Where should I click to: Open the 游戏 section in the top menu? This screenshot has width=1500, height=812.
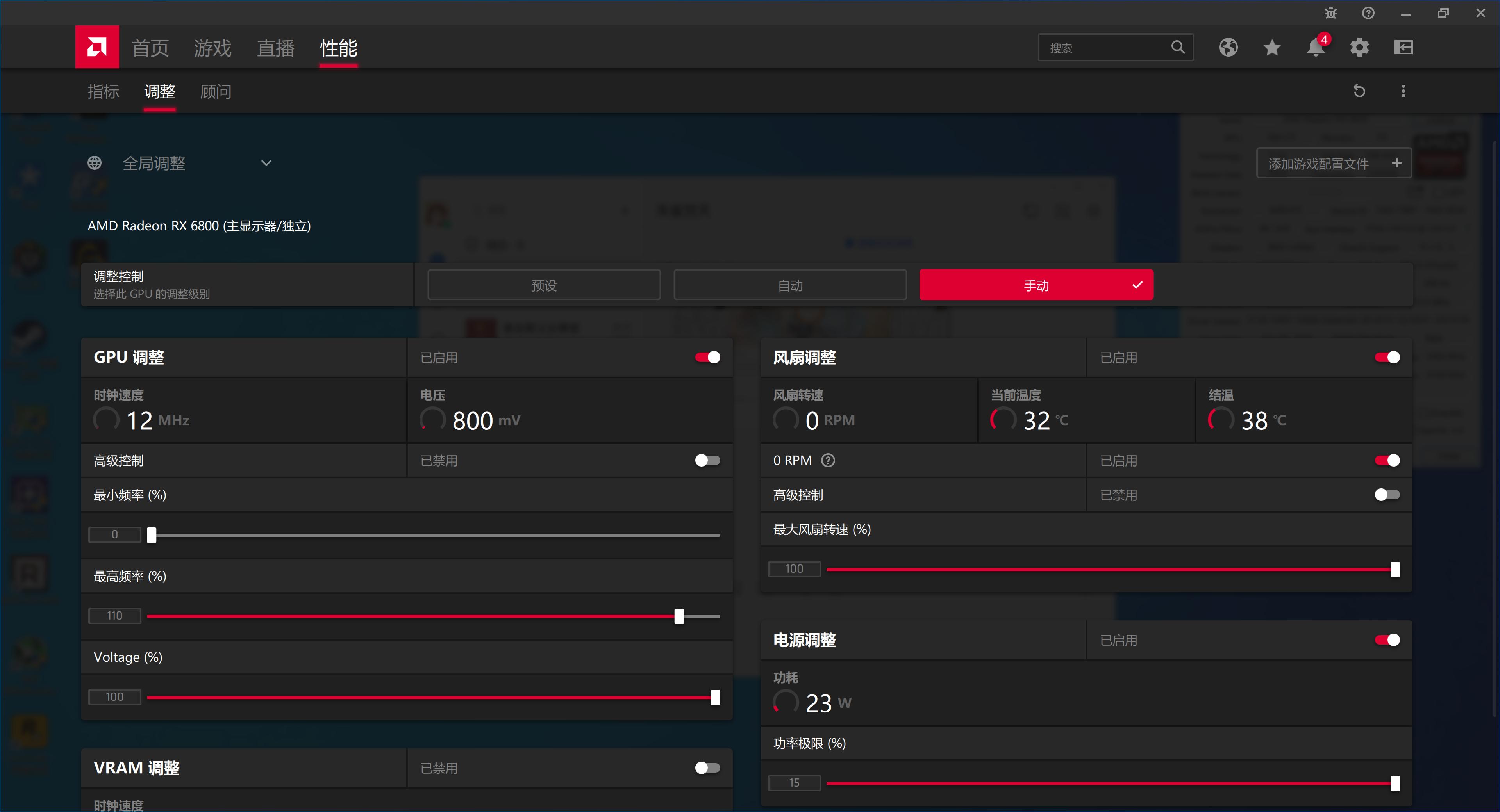coord(212,48)
